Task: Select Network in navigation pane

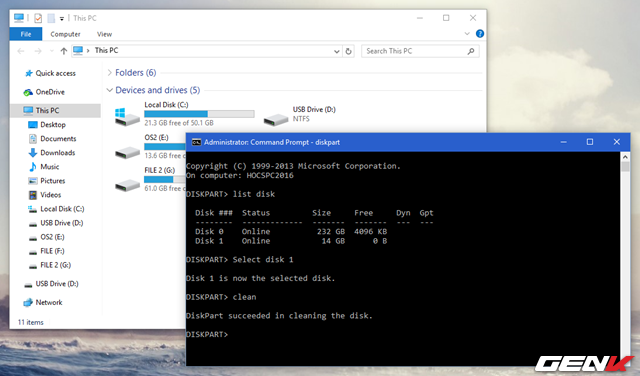Action: 49,302
